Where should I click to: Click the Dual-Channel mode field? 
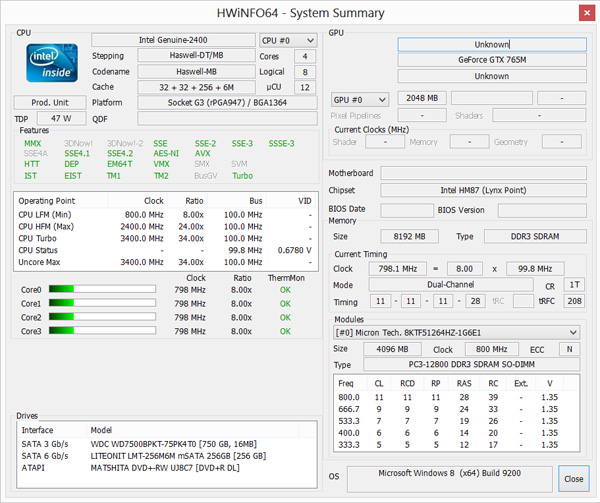(451, 284)
